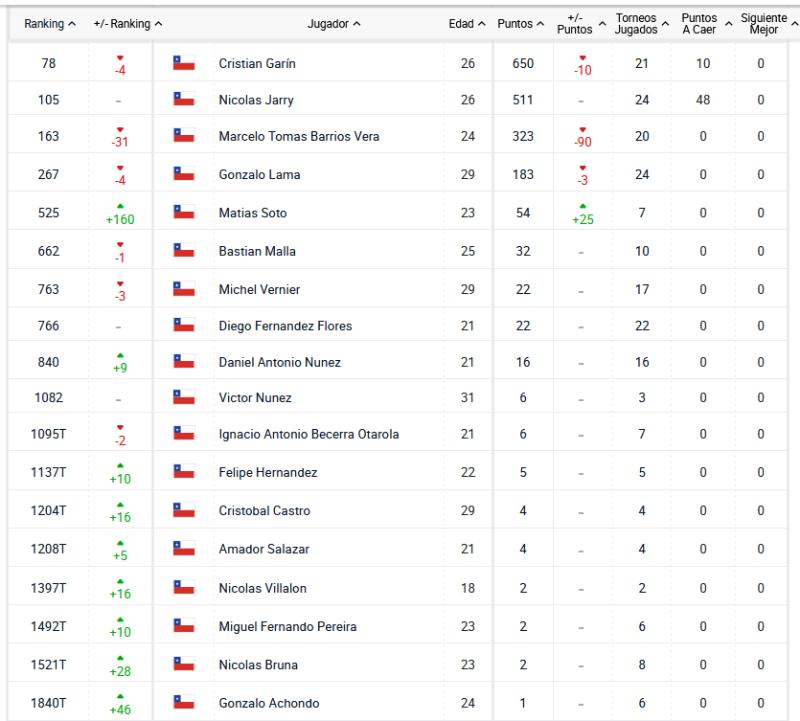
Task: Open Marcelo Tomas Barrios Vera's profile
Action: coord(299,137)
